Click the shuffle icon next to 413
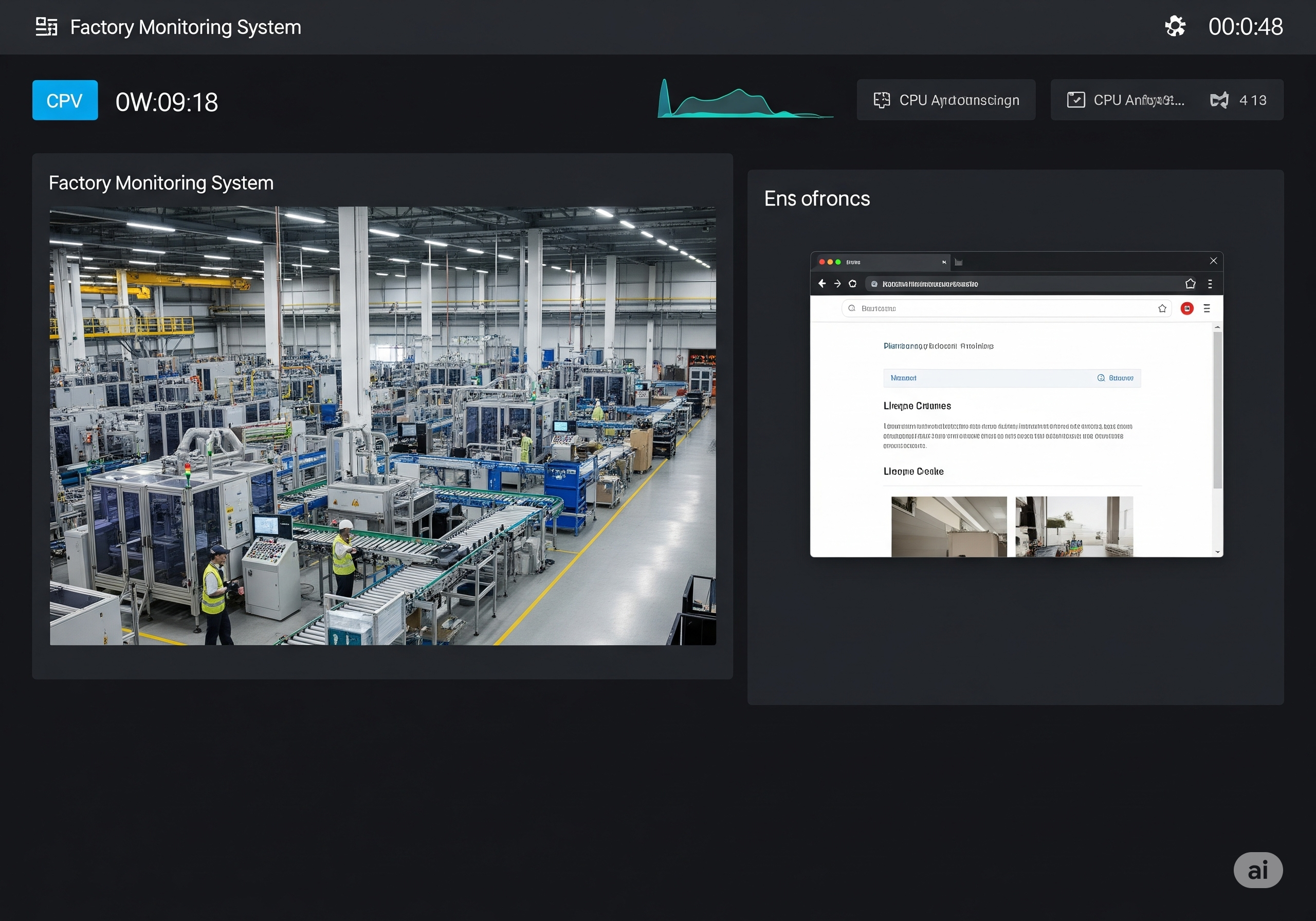Screen dimensions: 1316x921 pos(1220,100)
